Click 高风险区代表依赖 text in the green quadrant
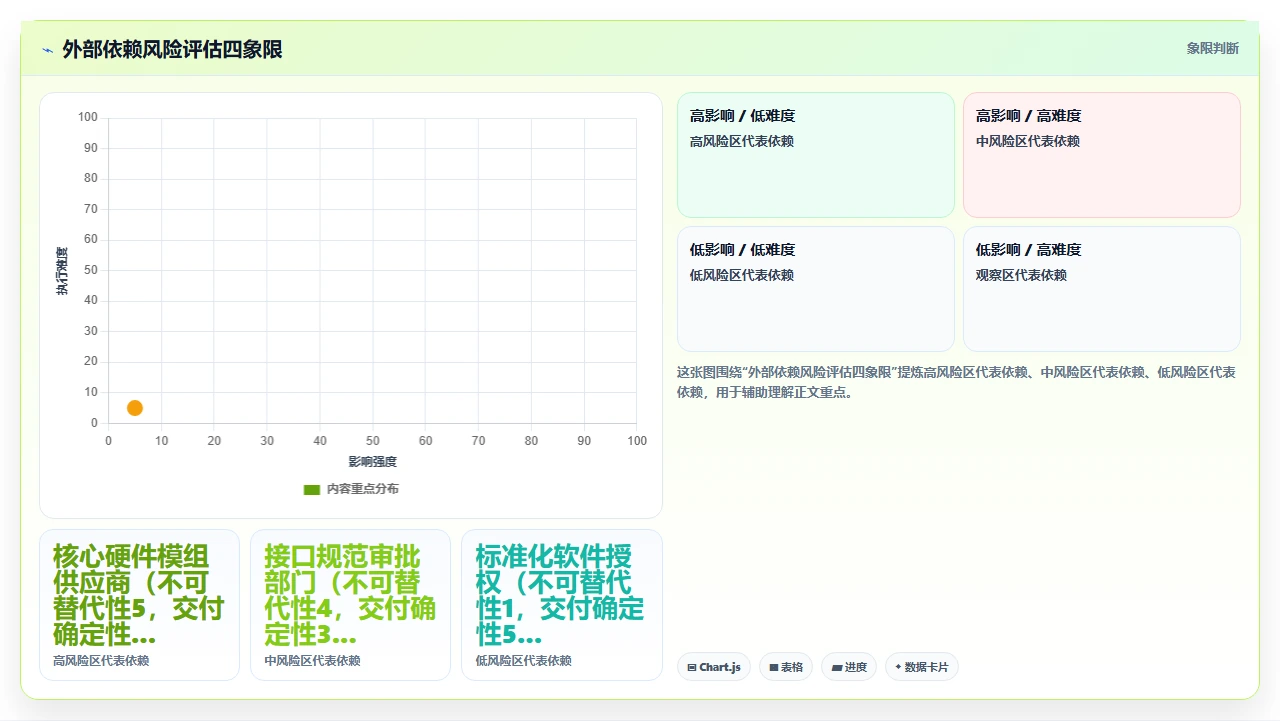The width and height of the screenshot is (1280, 721). click(742, 141)
